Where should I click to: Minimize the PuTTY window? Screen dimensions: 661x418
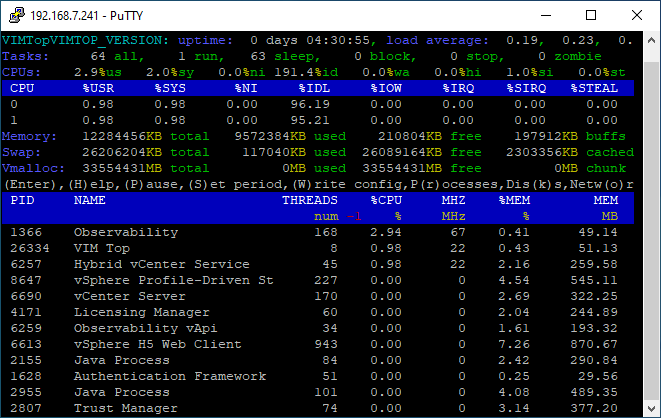pos(546,16)
